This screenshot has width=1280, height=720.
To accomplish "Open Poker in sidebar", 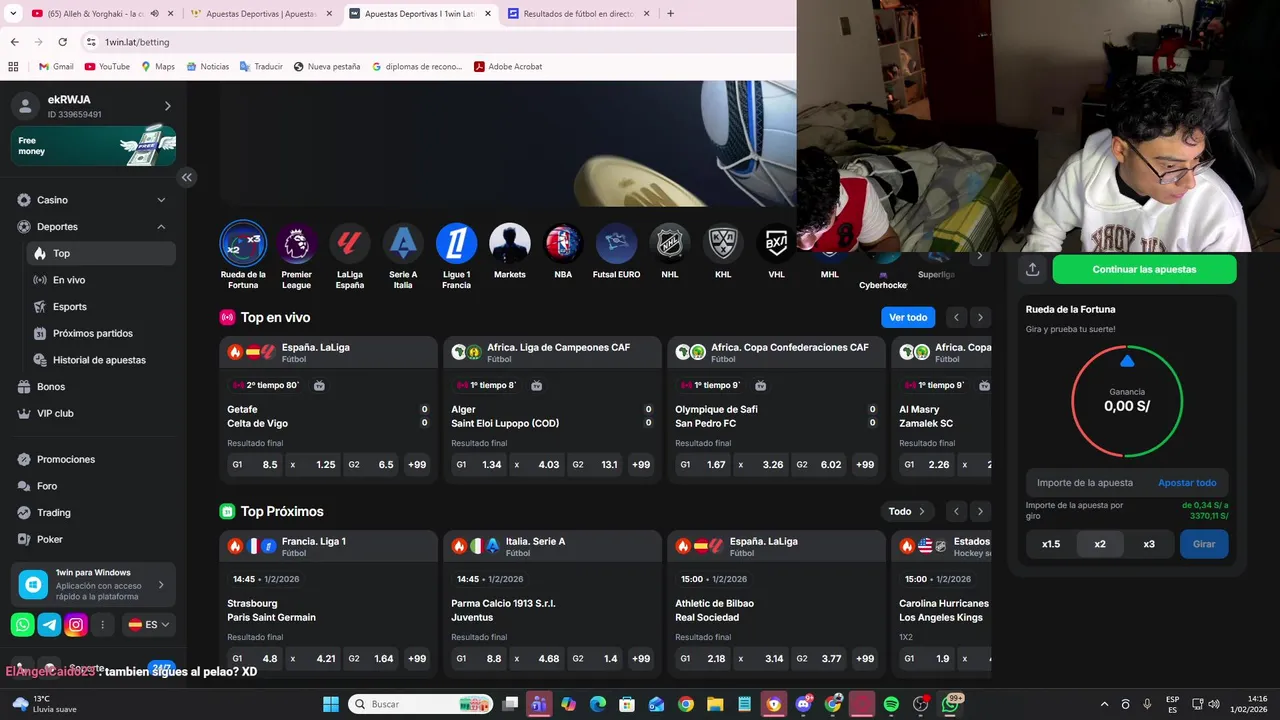I will (93, 539).
